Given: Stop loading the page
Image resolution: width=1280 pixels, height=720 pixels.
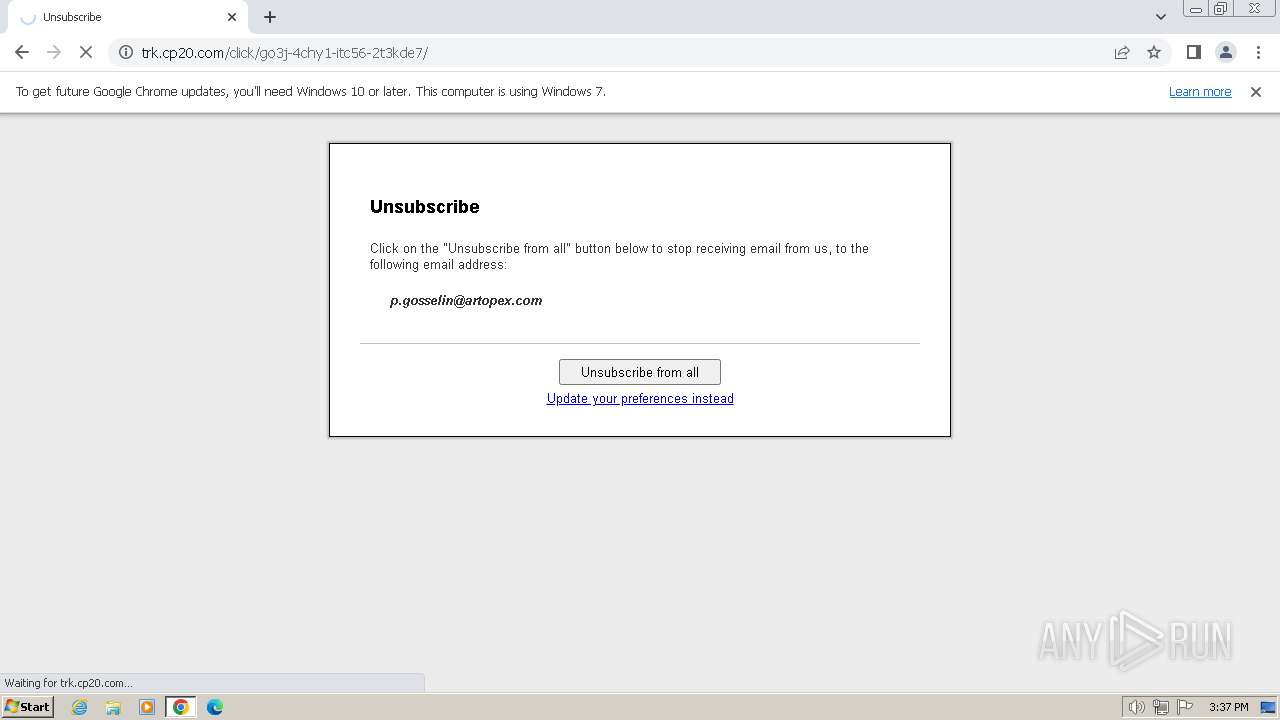Looking at the screenshot, I should click(86, 52).
